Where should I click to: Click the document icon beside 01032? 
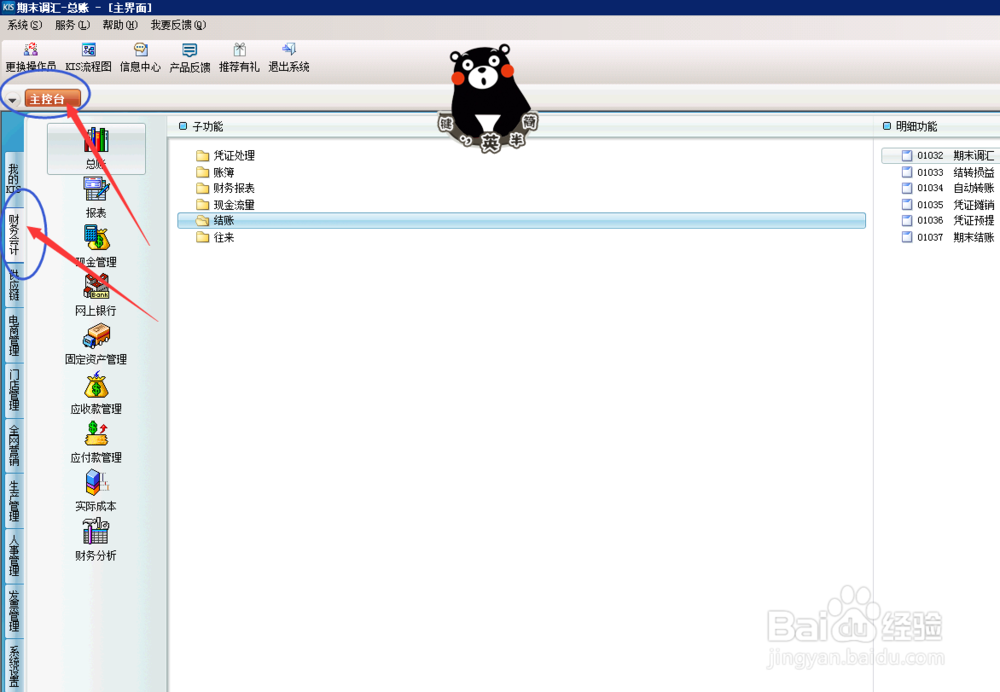pos(907,156)
